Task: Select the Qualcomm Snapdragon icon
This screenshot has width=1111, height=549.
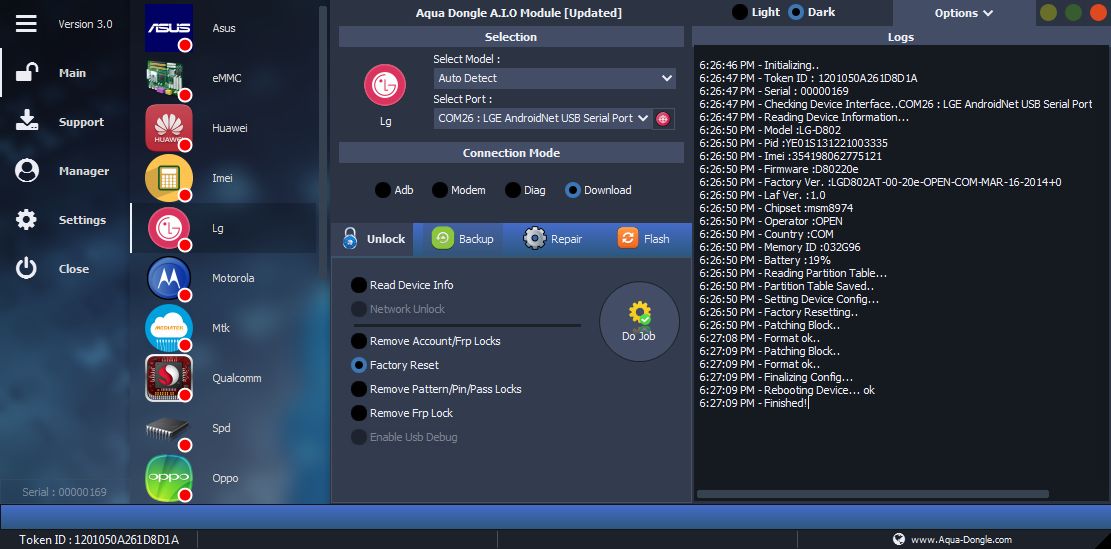Action: click(x=169, y=378)
